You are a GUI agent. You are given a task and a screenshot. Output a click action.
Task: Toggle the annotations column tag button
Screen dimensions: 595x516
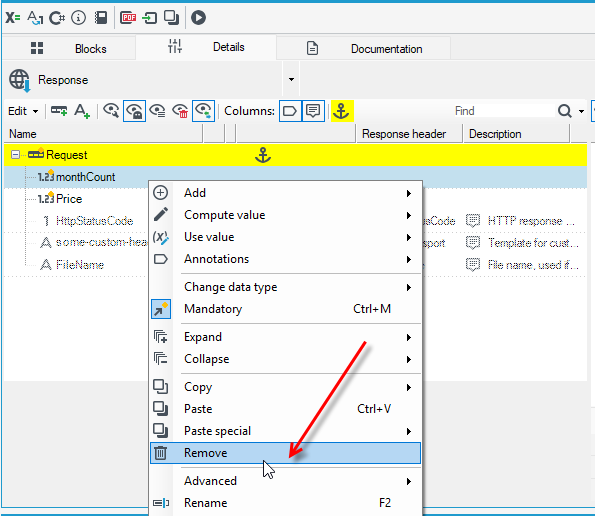[x=290, y=111]
